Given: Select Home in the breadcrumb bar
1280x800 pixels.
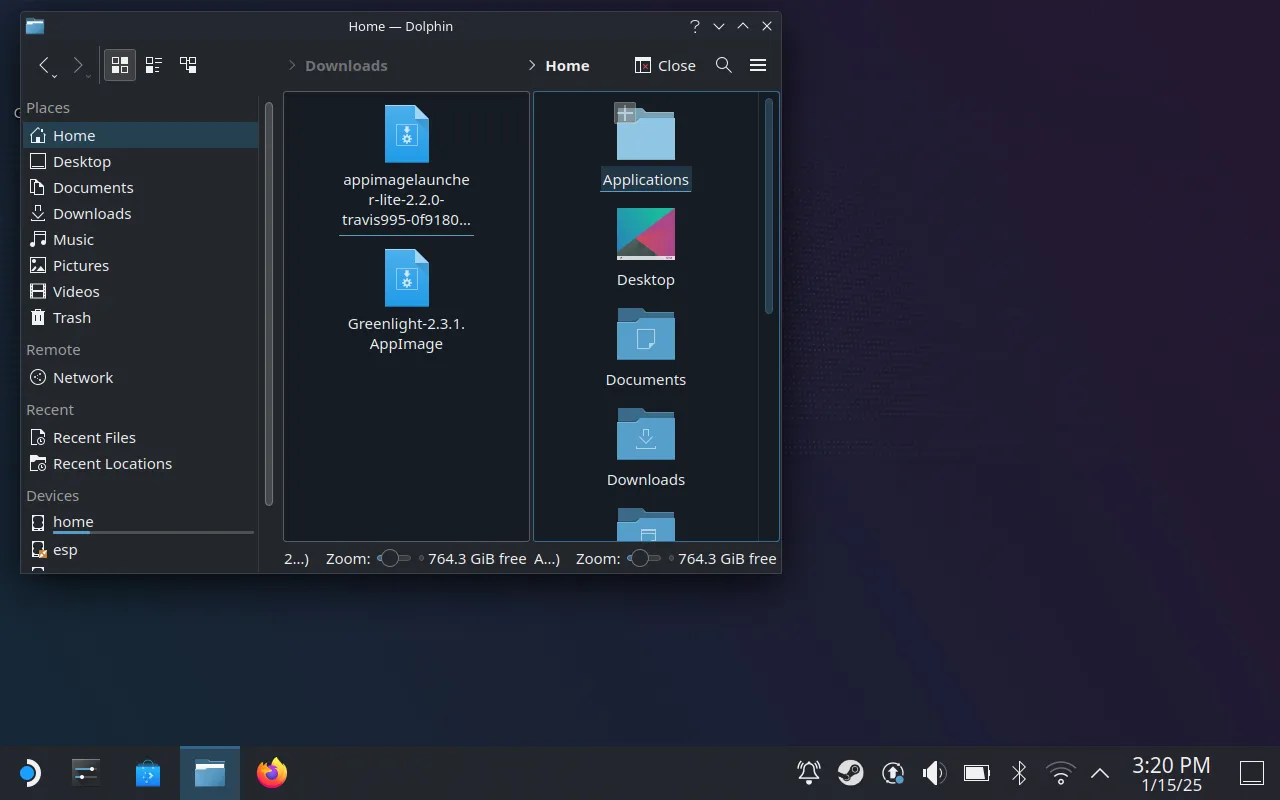Looking at the screenshot, I should pyautogui.click(x=568, y=65).
